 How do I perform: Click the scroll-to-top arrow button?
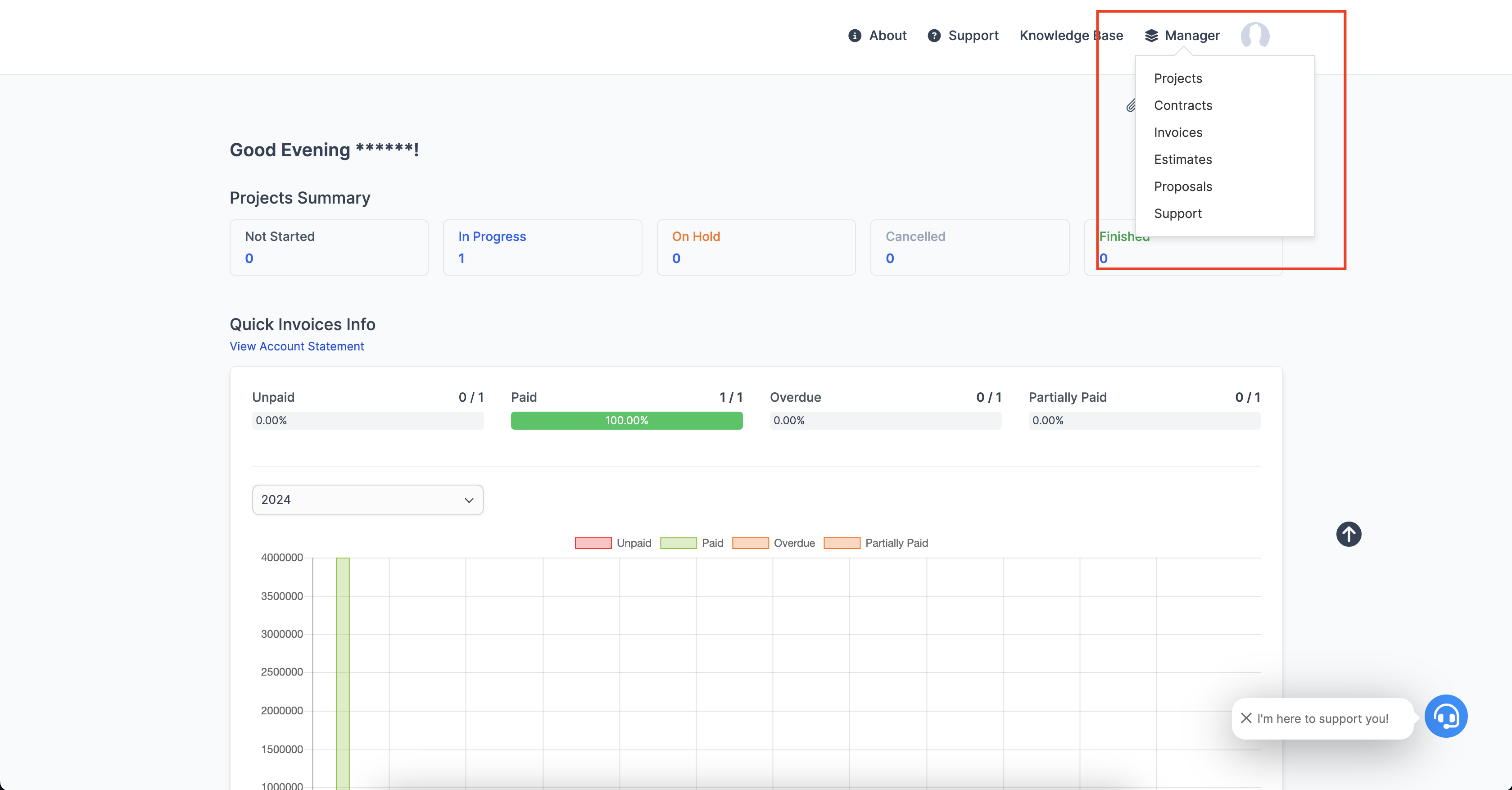(1348, 534)
